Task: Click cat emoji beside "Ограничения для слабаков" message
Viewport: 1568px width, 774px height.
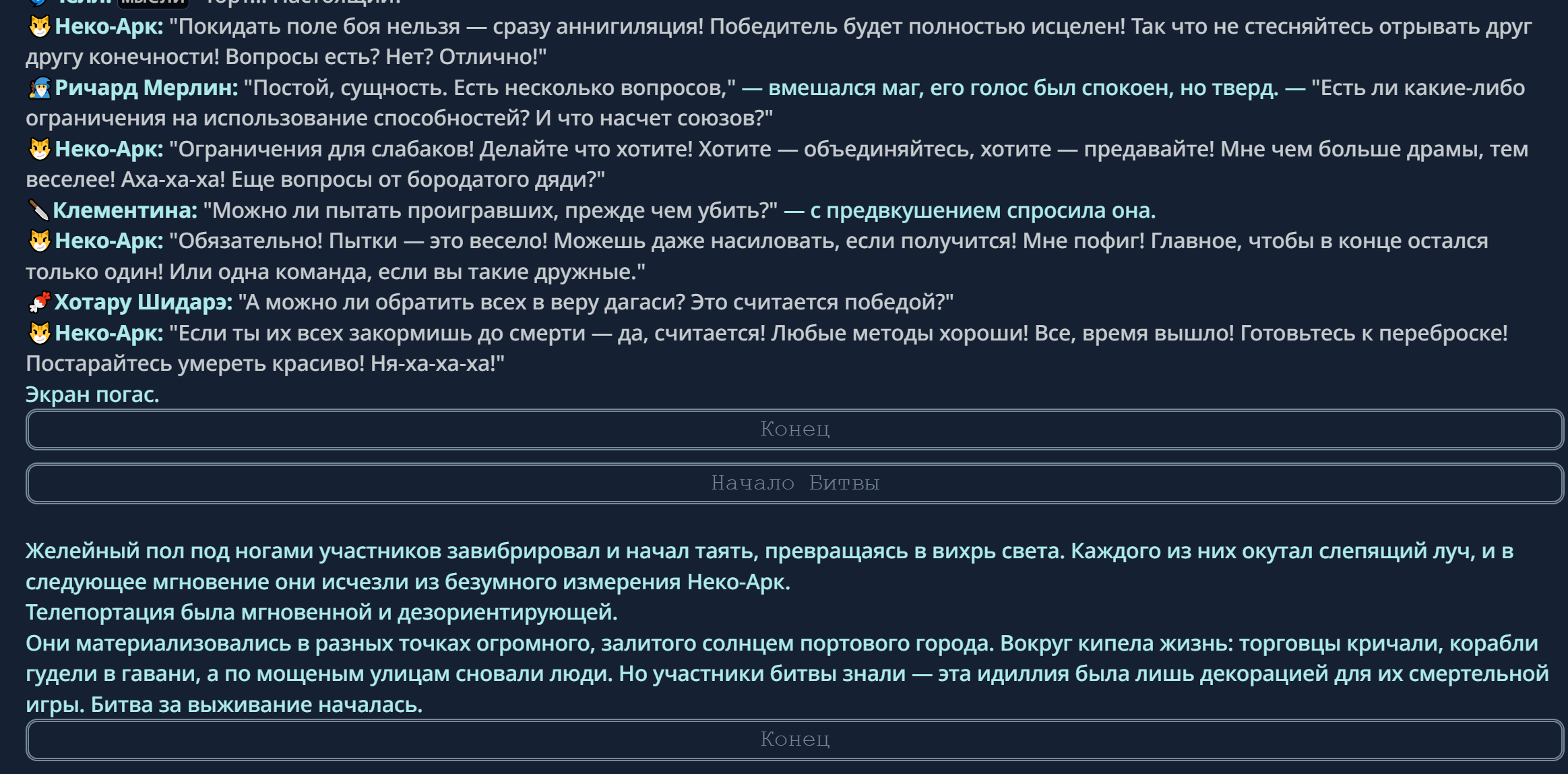Action: 40,149
